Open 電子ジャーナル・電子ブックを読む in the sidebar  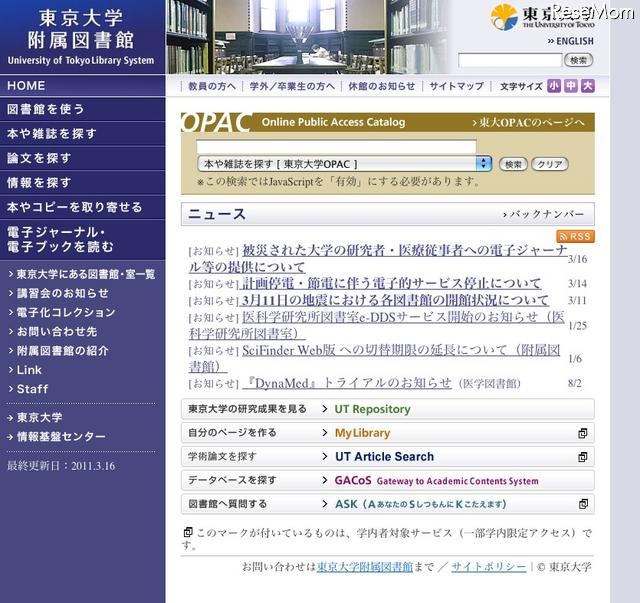click(x=82, y=240)
